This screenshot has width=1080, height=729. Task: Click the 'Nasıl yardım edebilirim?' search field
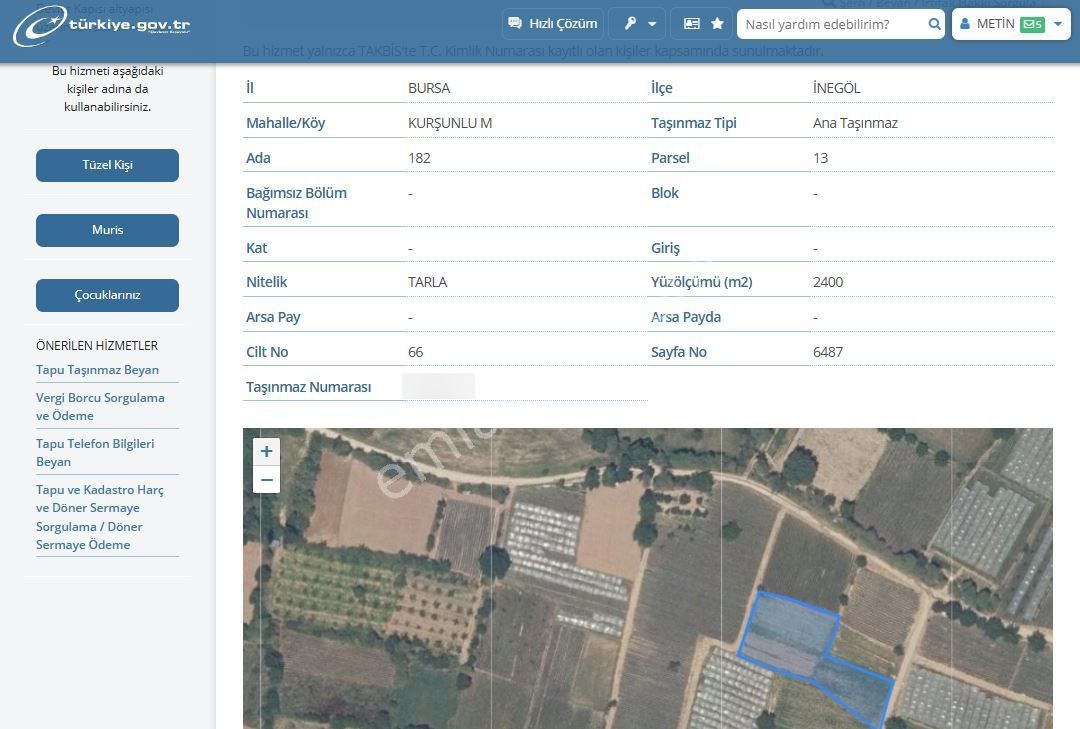pos(832,24)
